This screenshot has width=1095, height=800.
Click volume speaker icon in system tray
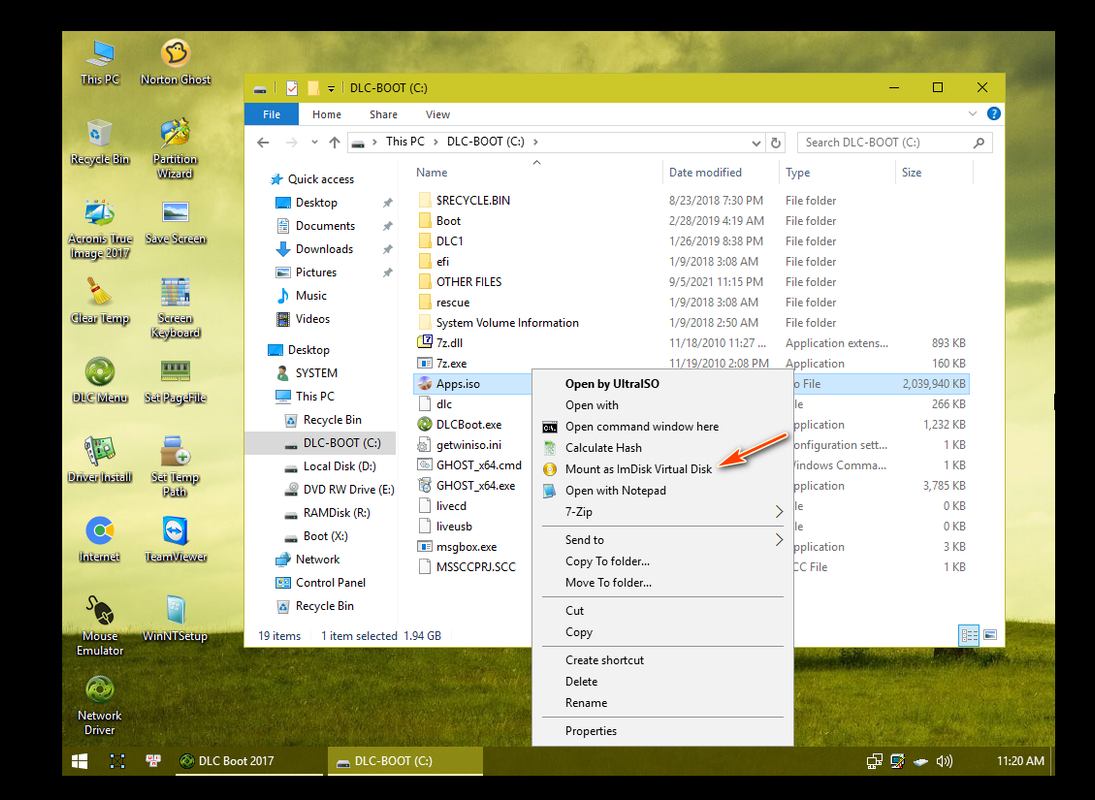tap(944, 761)
